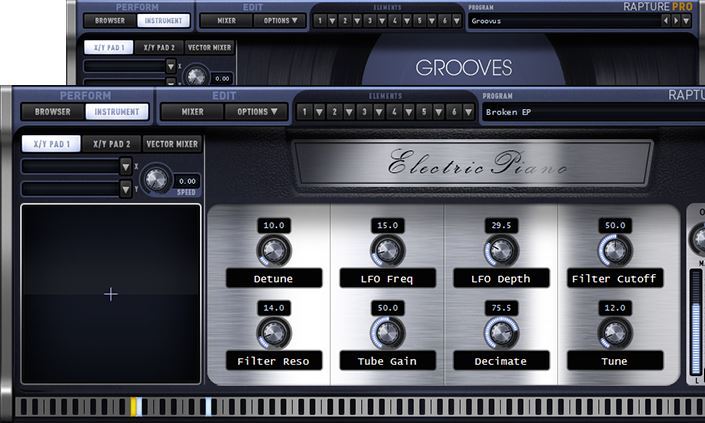705x423 pixels.
Task: Open the Vector Mixer tab in front window
Action: (x=172, y=144)
